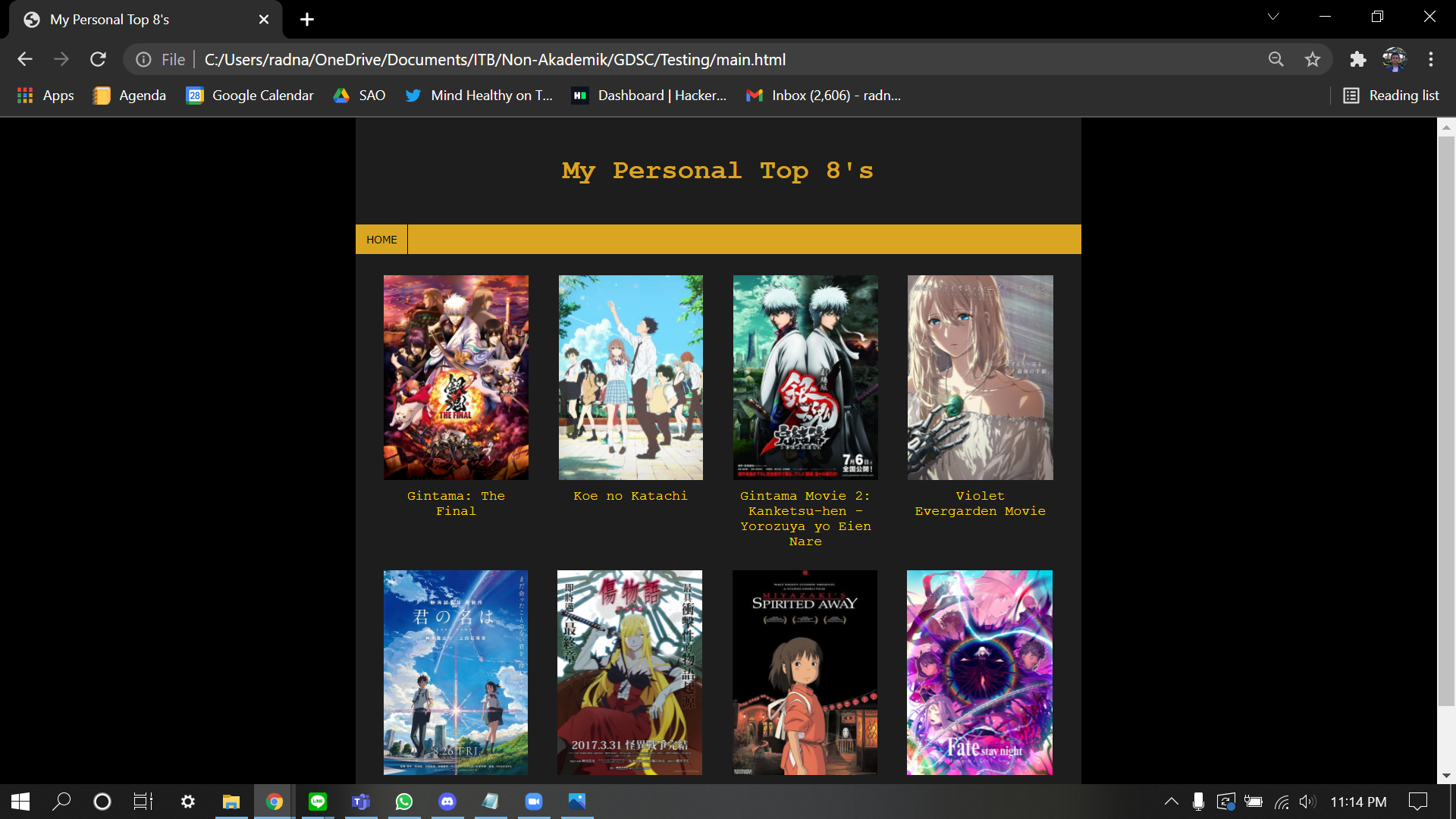Open the site information icon beside File
This screenshot has width=1456, height=819.
(143, 59)
